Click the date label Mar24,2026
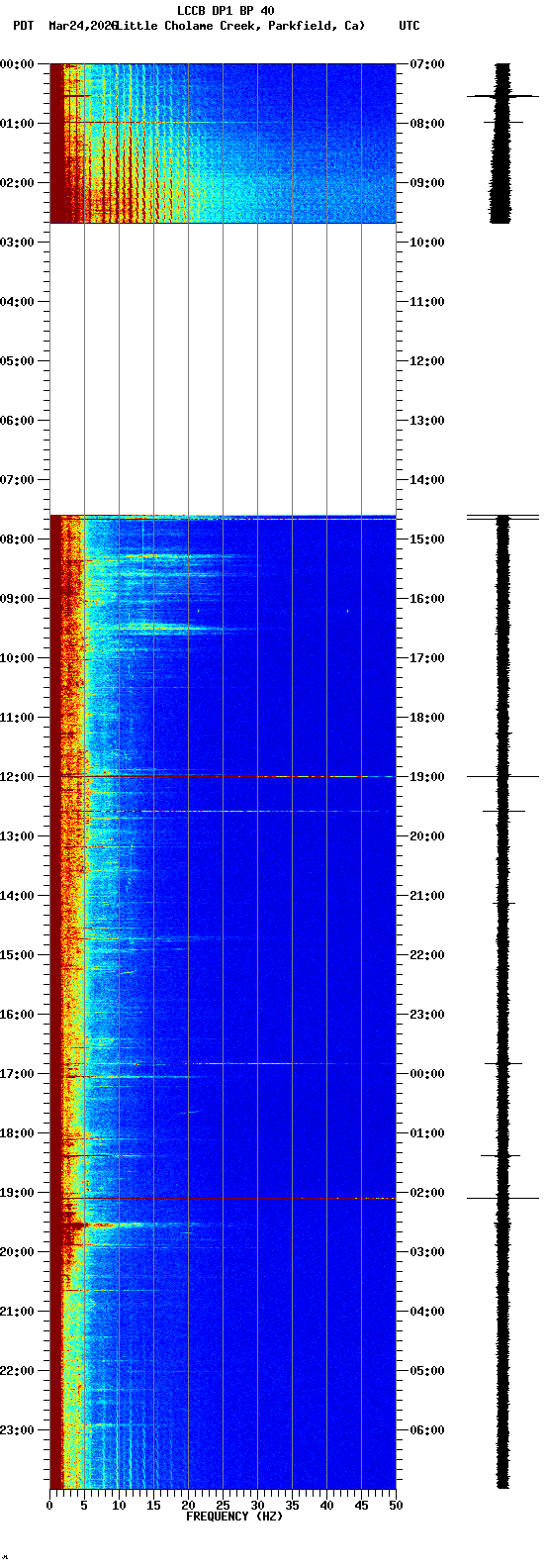 point(82,26)
